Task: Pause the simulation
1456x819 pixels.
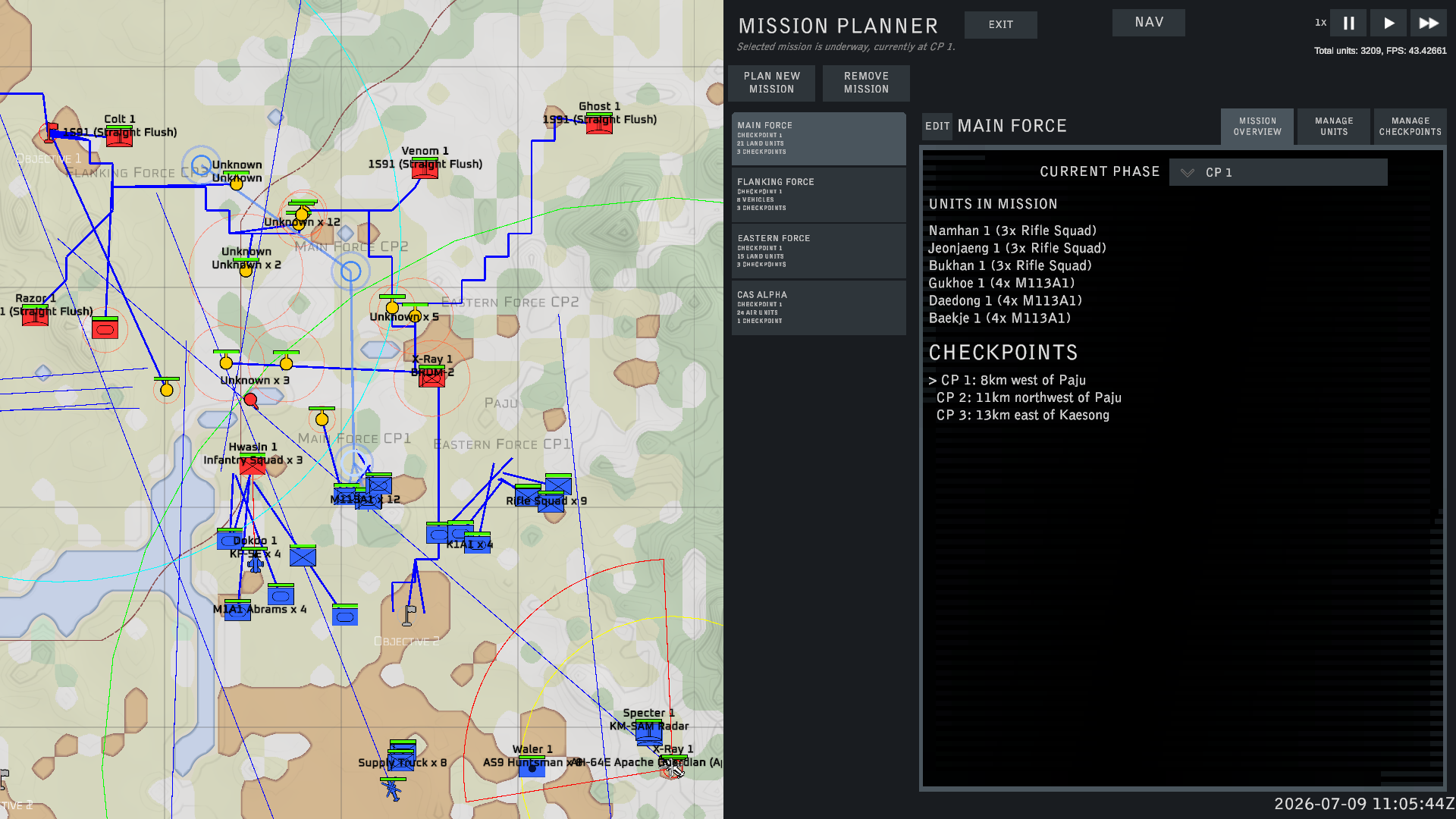Action: (1348, 24)
